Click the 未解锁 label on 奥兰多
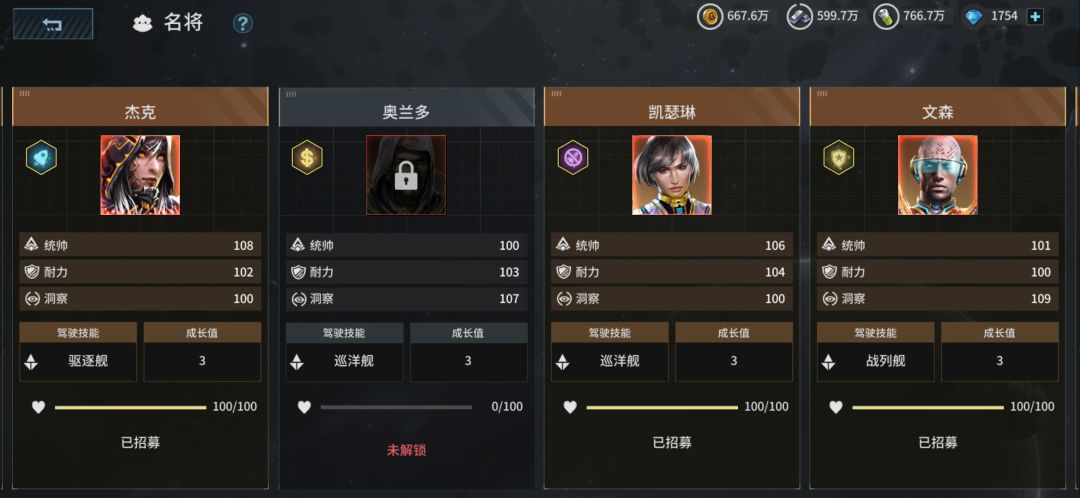The height and width of the screenshot is (498, 1080). pos(406,450)
